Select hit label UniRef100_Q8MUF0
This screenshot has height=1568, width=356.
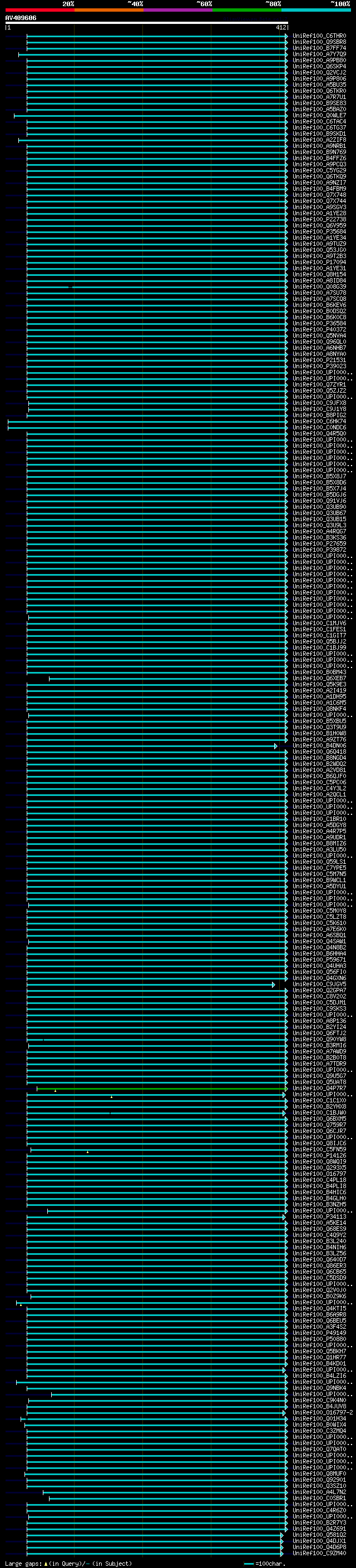pyautogui.click(x=319, y=1473)
